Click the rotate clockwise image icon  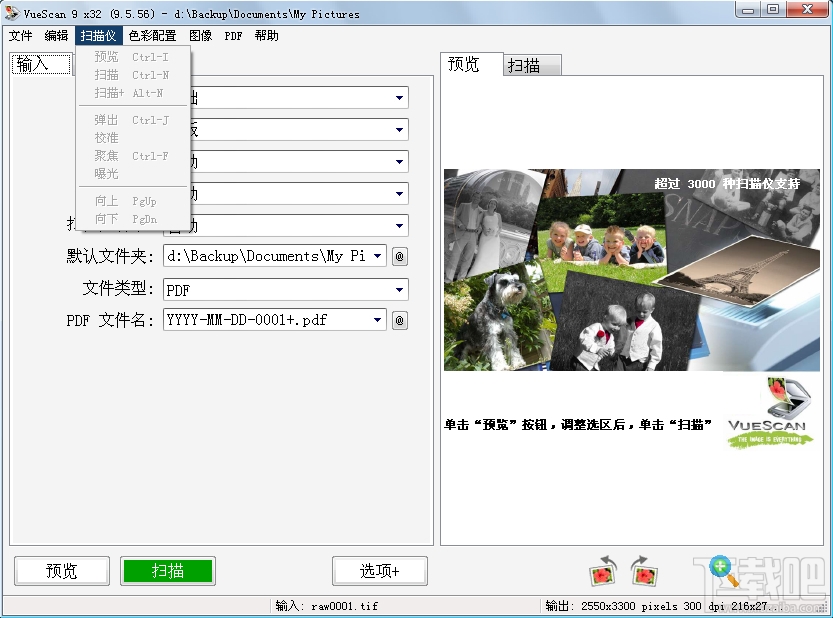tap(645, 572)
